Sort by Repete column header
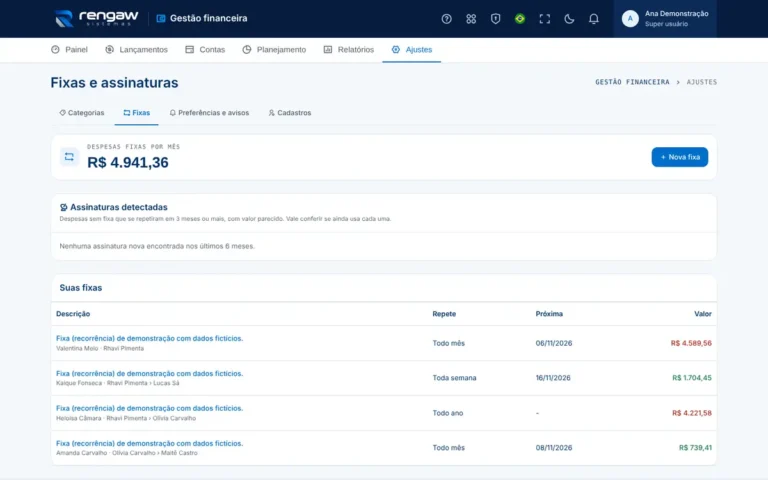 pyautogui.click(x=444, y=314)
